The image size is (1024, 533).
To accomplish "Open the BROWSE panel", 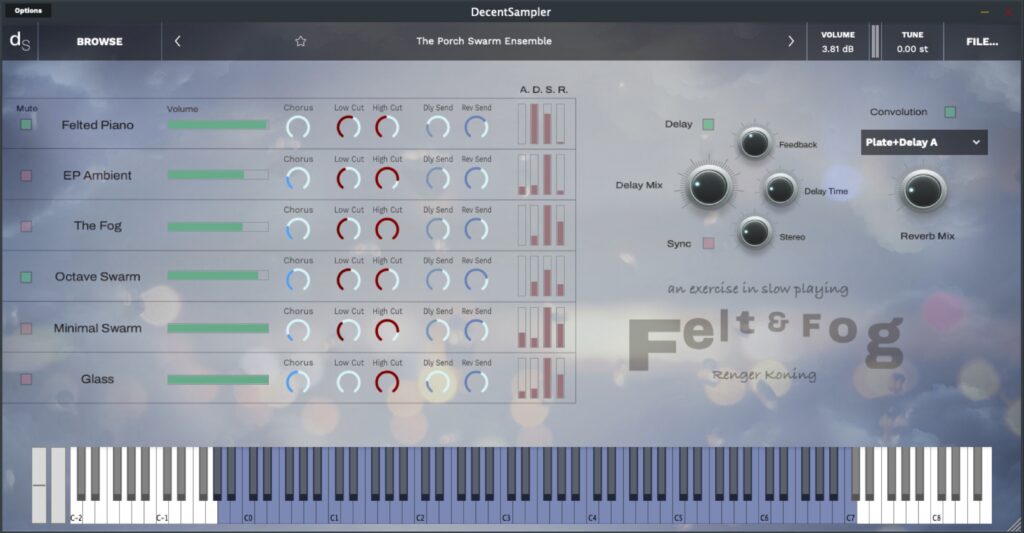I will pyautogui.click(x=99, y=41).
